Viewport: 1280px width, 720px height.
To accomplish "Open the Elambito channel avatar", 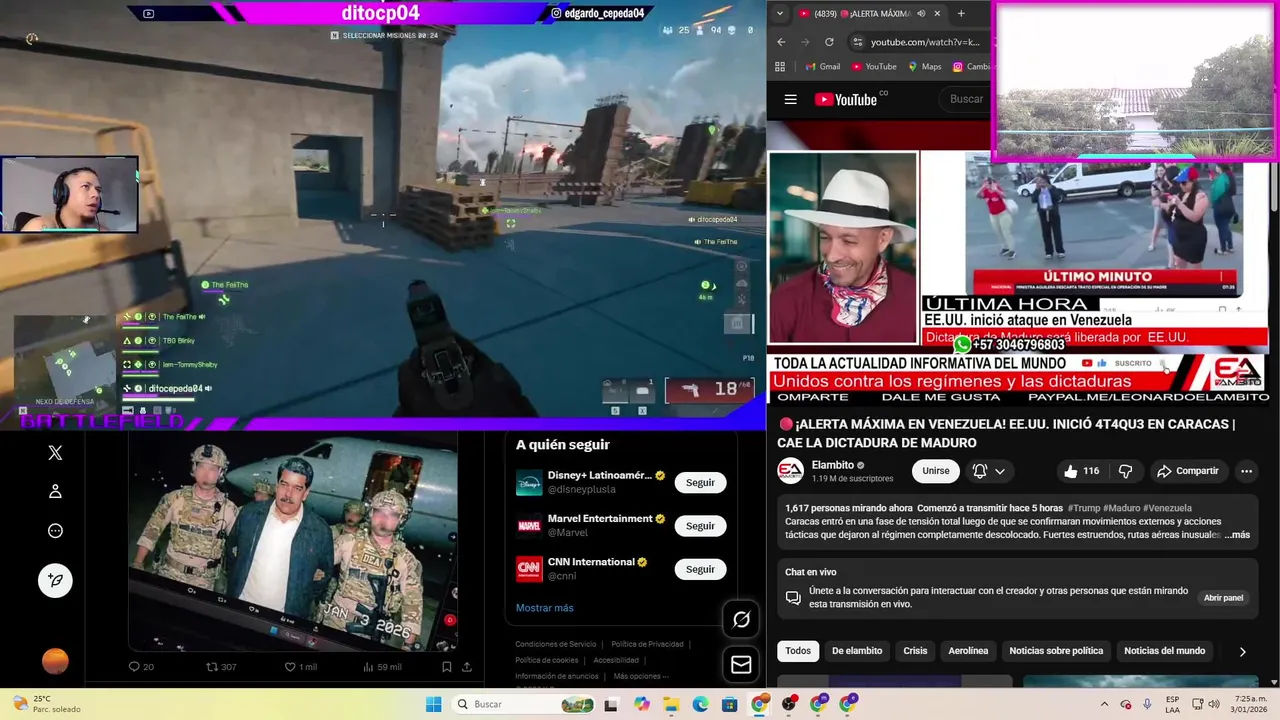I will pos(791,471).
